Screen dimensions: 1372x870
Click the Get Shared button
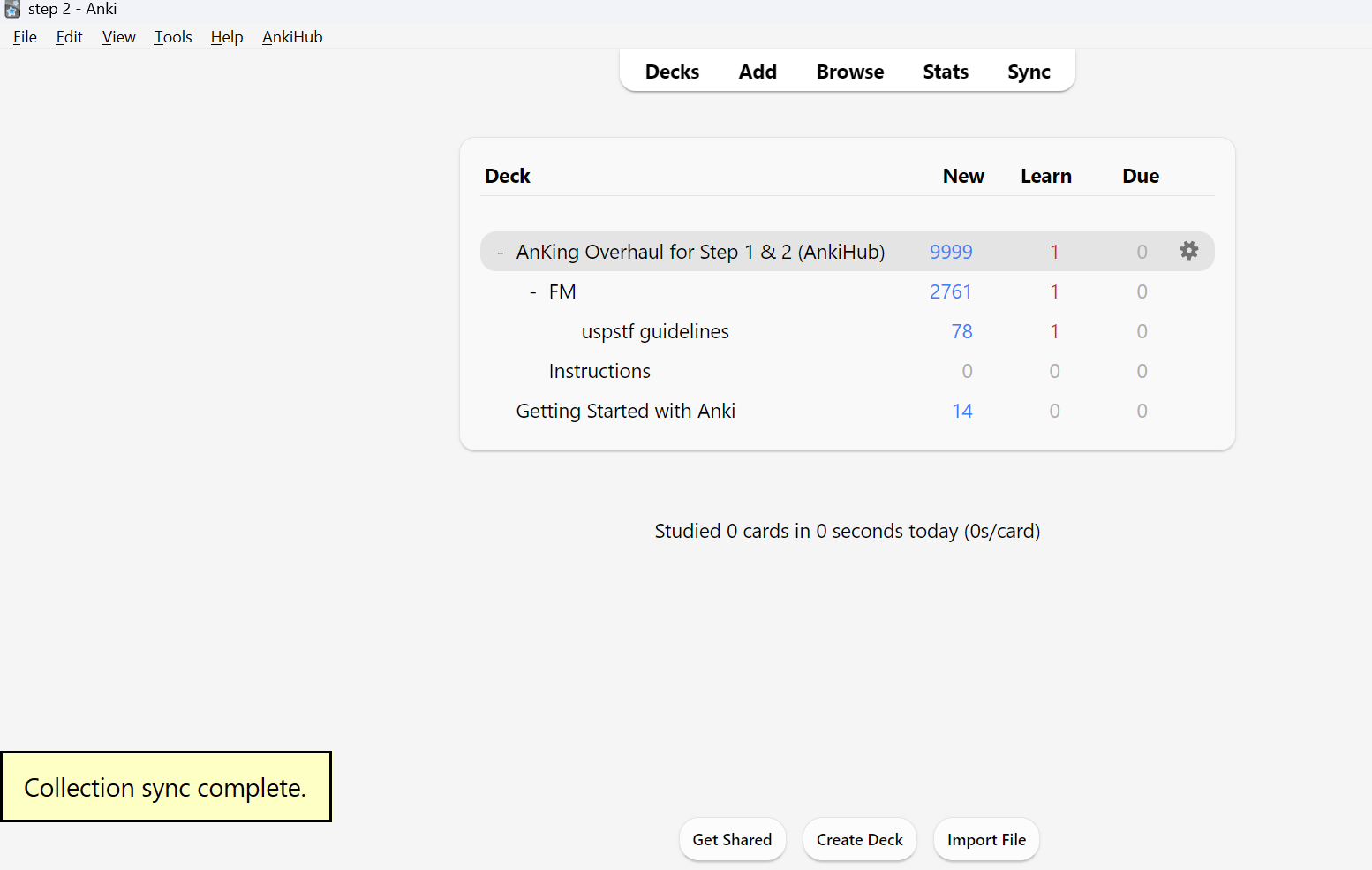(732, 839)
